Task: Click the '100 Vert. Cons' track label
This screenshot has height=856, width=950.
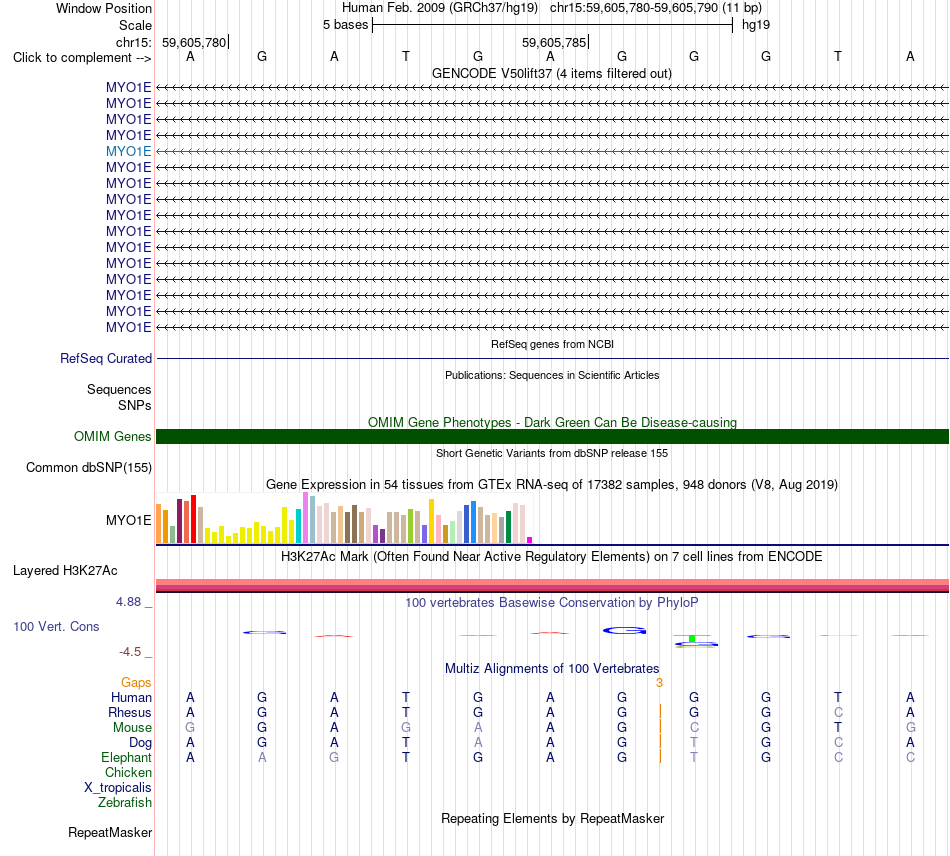Action: (56, 626)
